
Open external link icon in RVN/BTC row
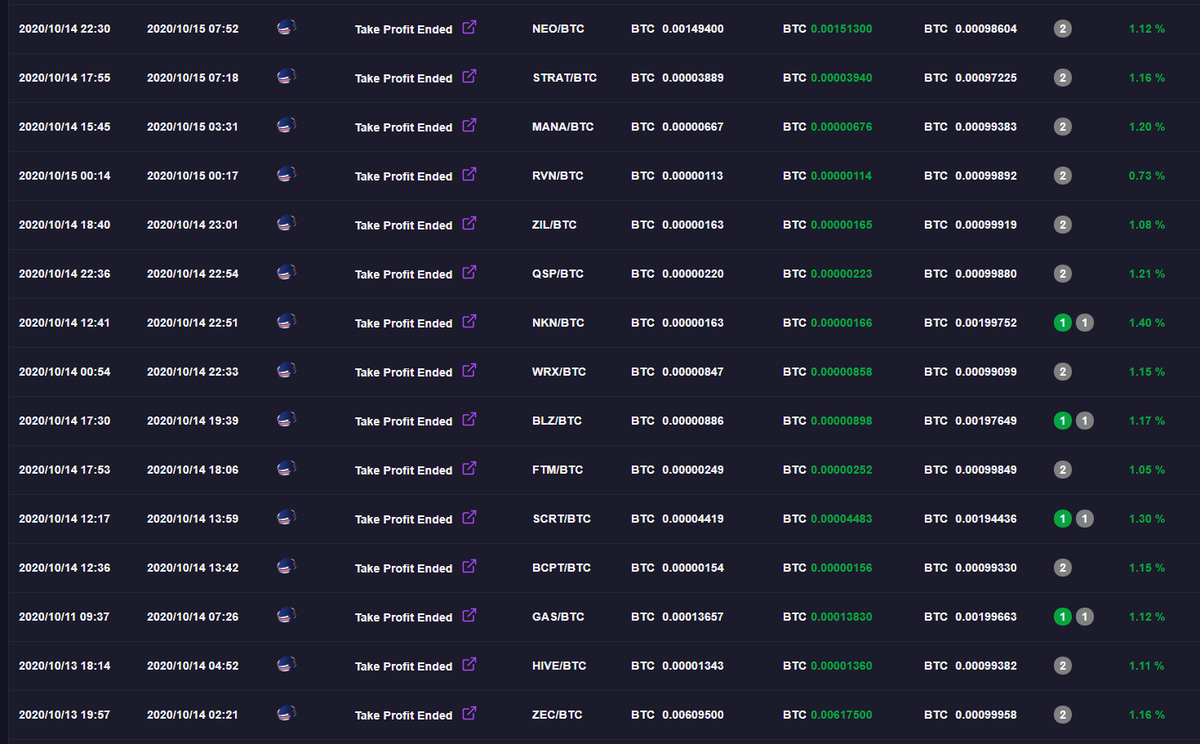469,175
